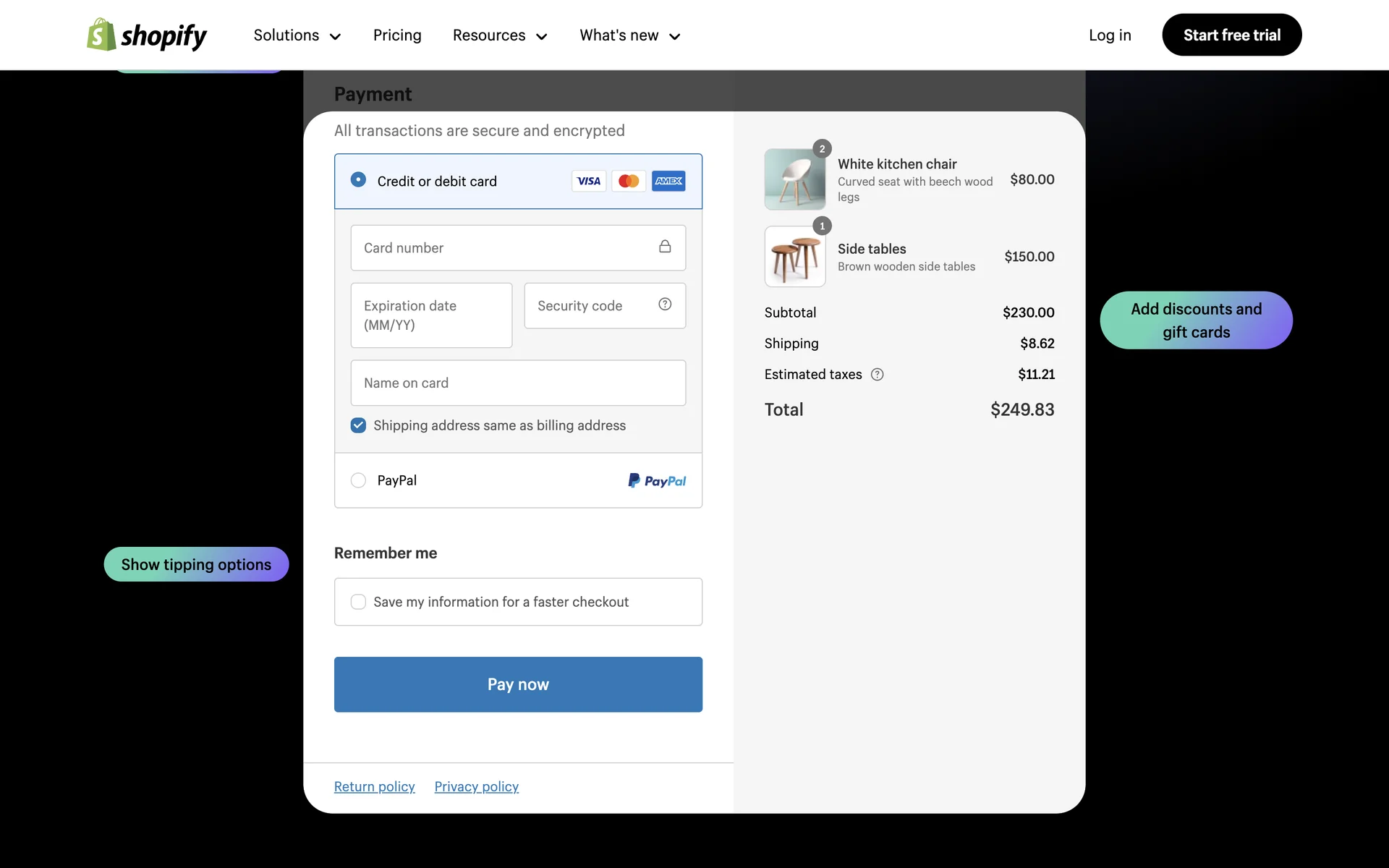This screenshot has height=868, width=1389.
Task: Click the Amex card icon
Action: pyautogui.click(x=668, y=181)
